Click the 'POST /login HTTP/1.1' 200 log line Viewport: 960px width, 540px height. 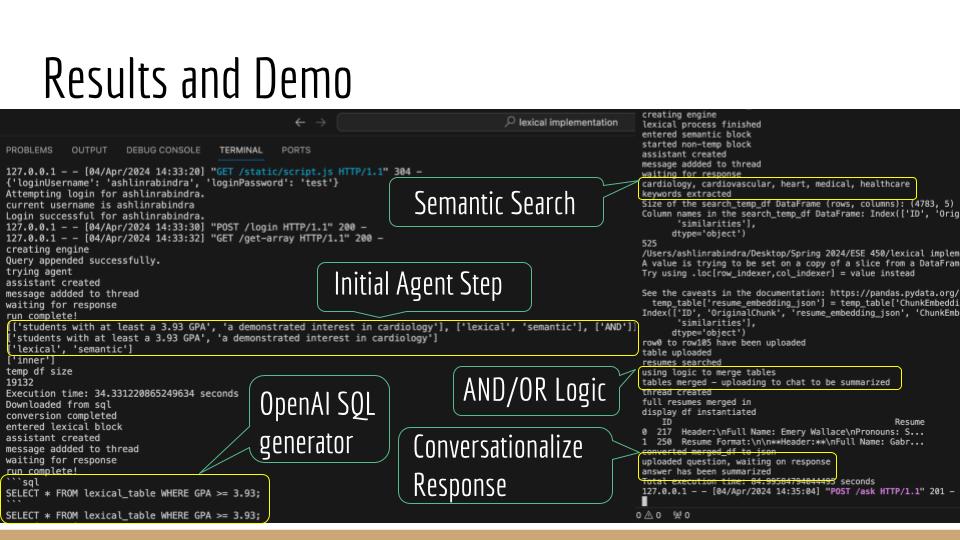(186, 227)
